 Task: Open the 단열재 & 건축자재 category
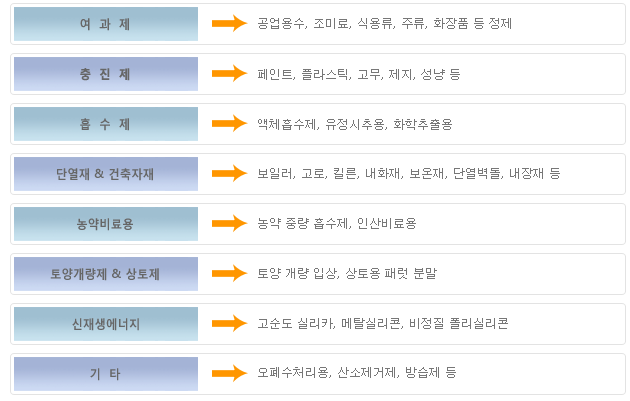click(x=106, y=174)
